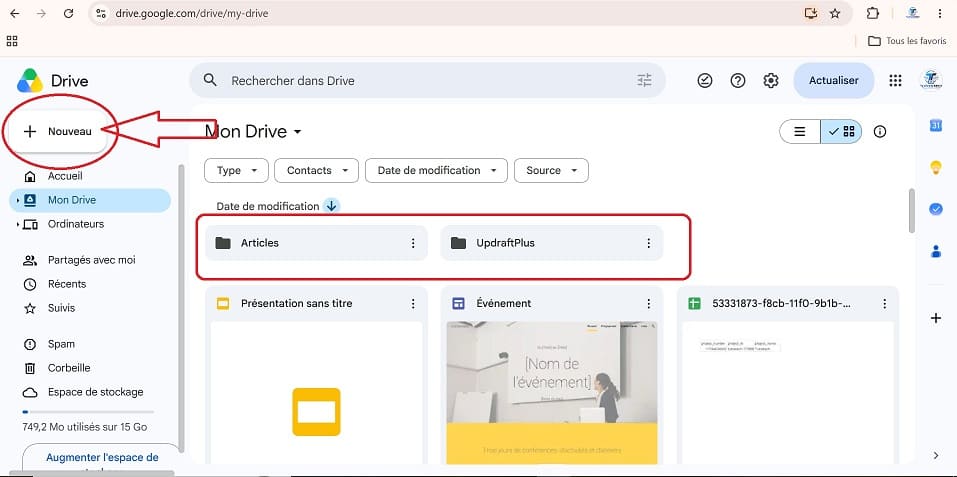957x477 pixels.
Task: Switch to grid view layout
Action: coord(842,131)
